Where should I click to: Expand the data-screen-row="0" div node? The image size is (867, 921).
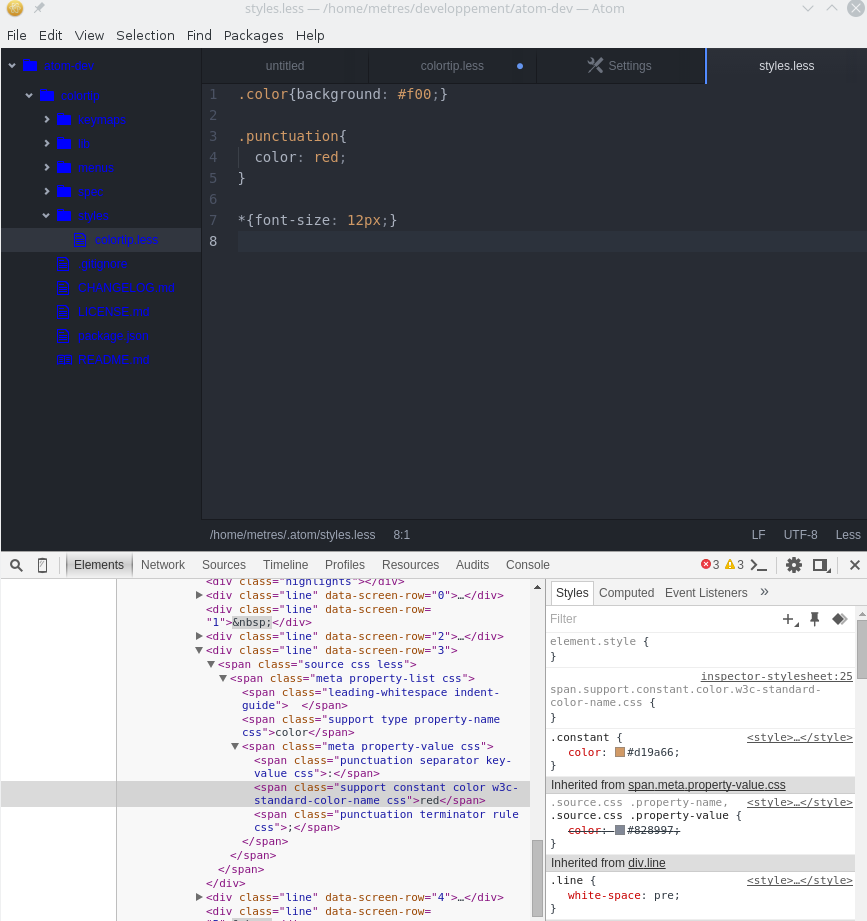(x=199, y=595)
